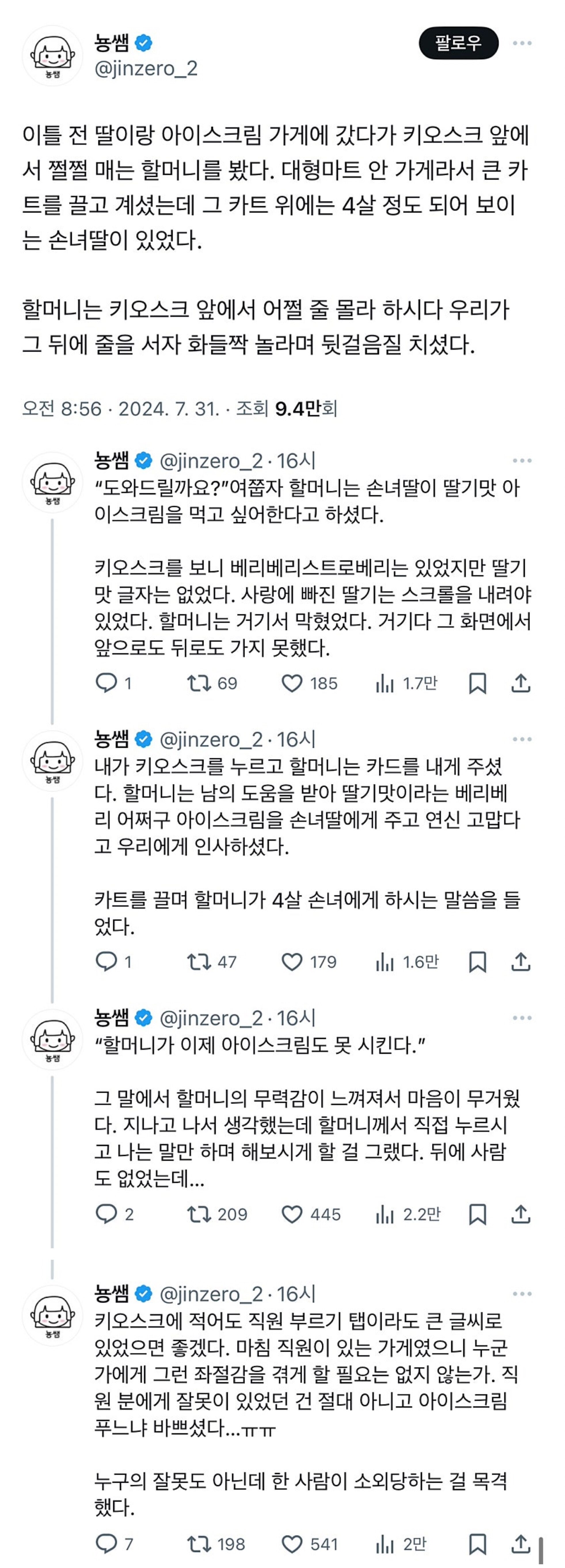This screenshot has height=1568, width=565.
Task: Open the @jinzero_2 handle at top
Action: pyautogui.click(x=146, y=68)
